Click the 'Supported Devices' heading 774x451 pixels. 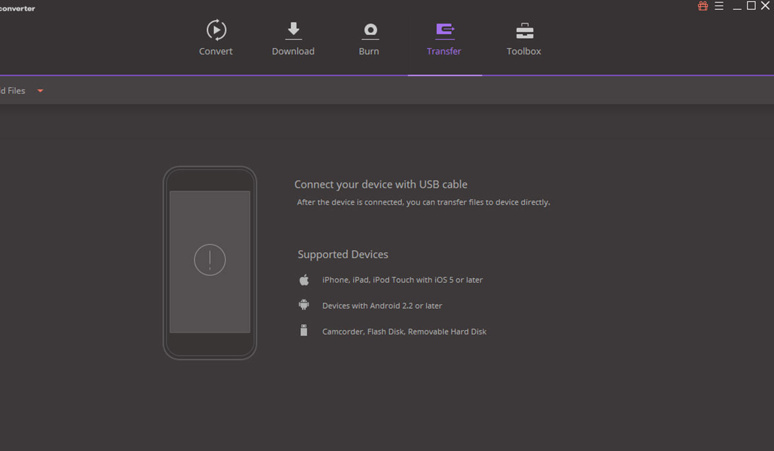pos(343,255)
